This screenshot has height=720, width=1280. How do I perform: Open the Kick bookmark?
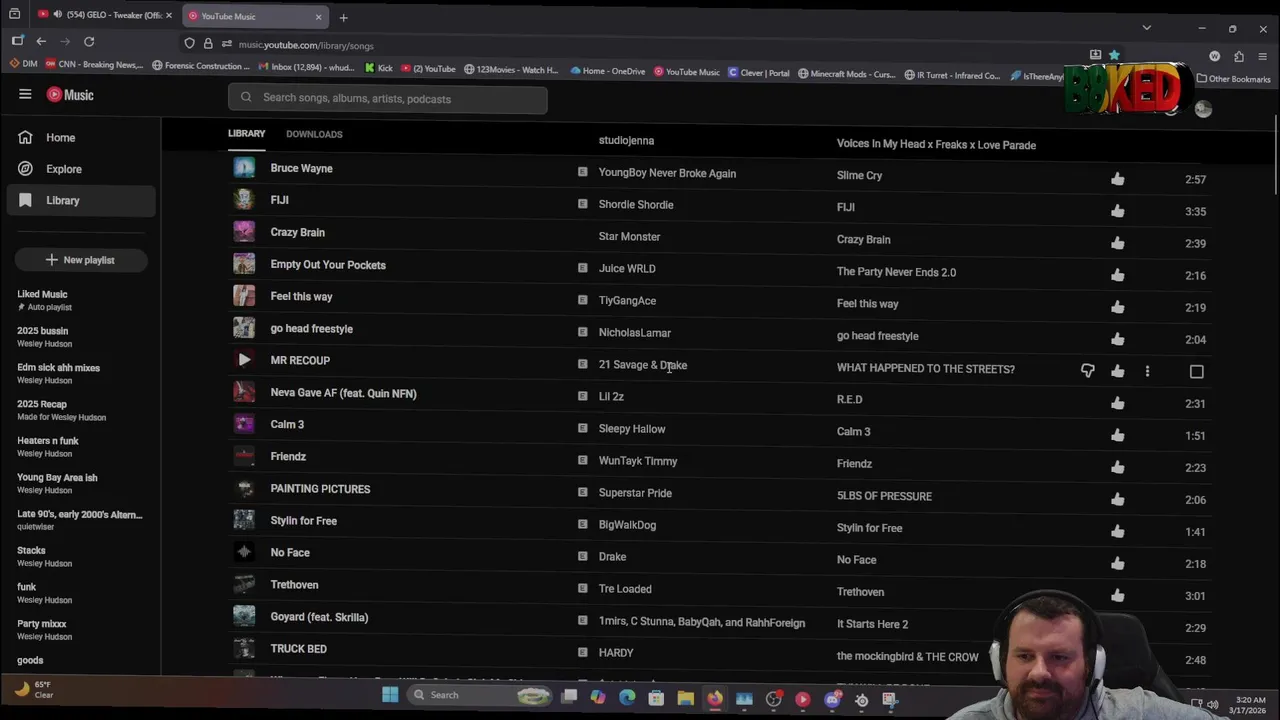(x=379, y=69)
